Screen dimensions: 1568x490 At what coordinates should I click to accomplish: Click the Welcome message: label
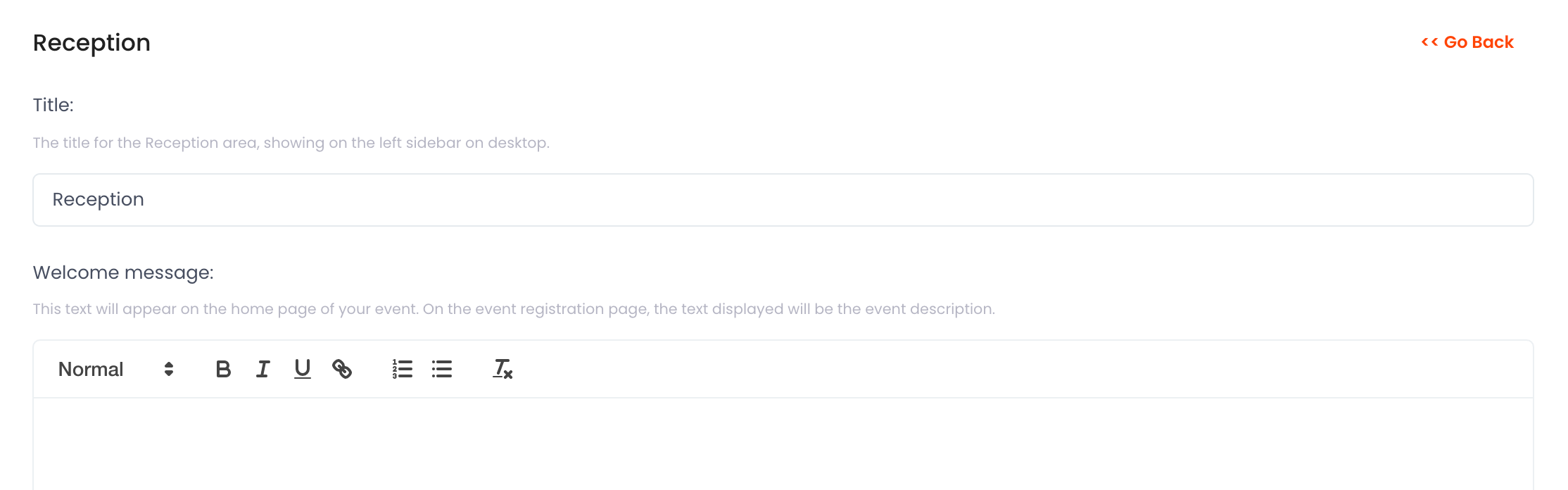pyautogui.click(x=123, y=272)
